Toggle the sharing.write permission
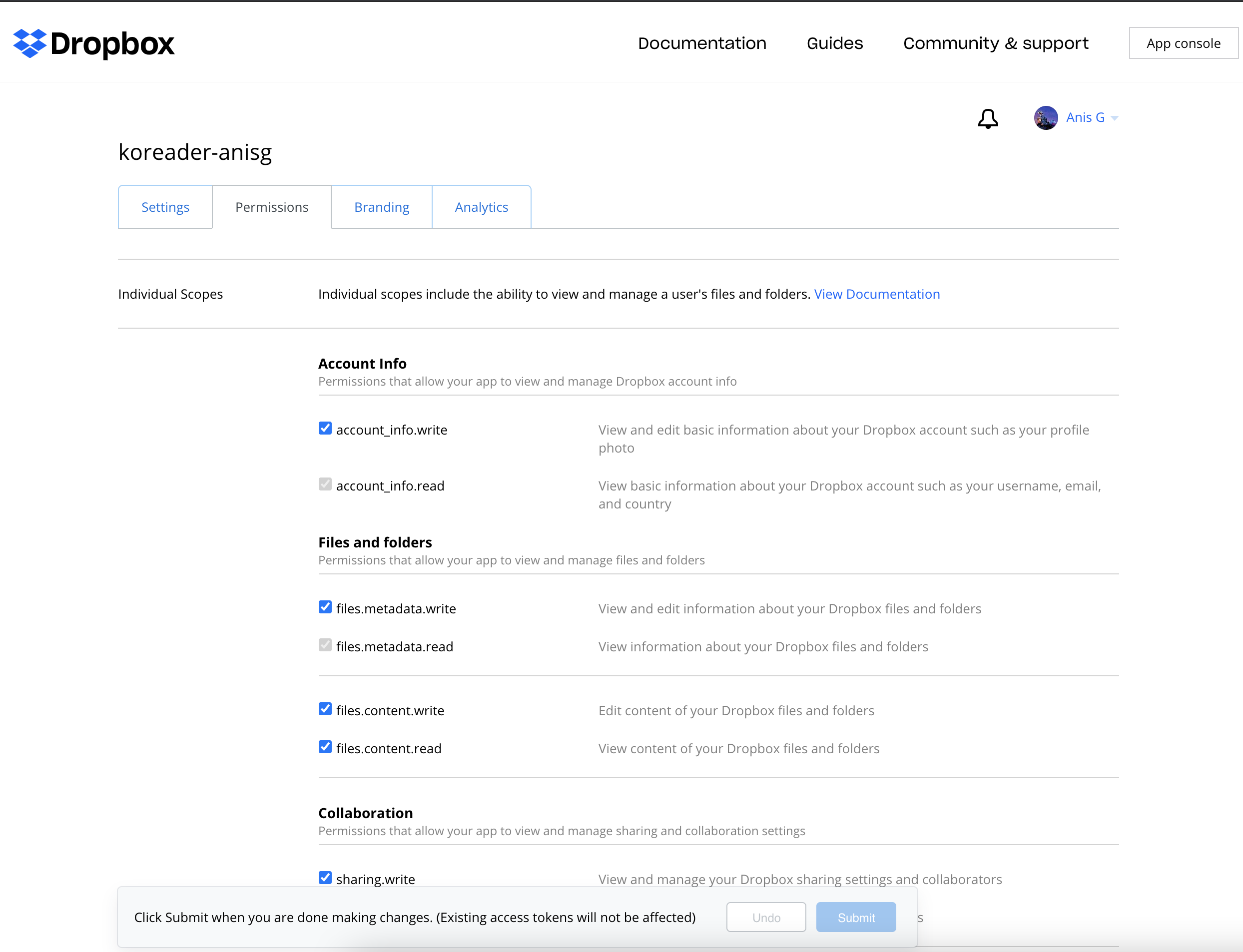1243x952 pixels. 324,877
